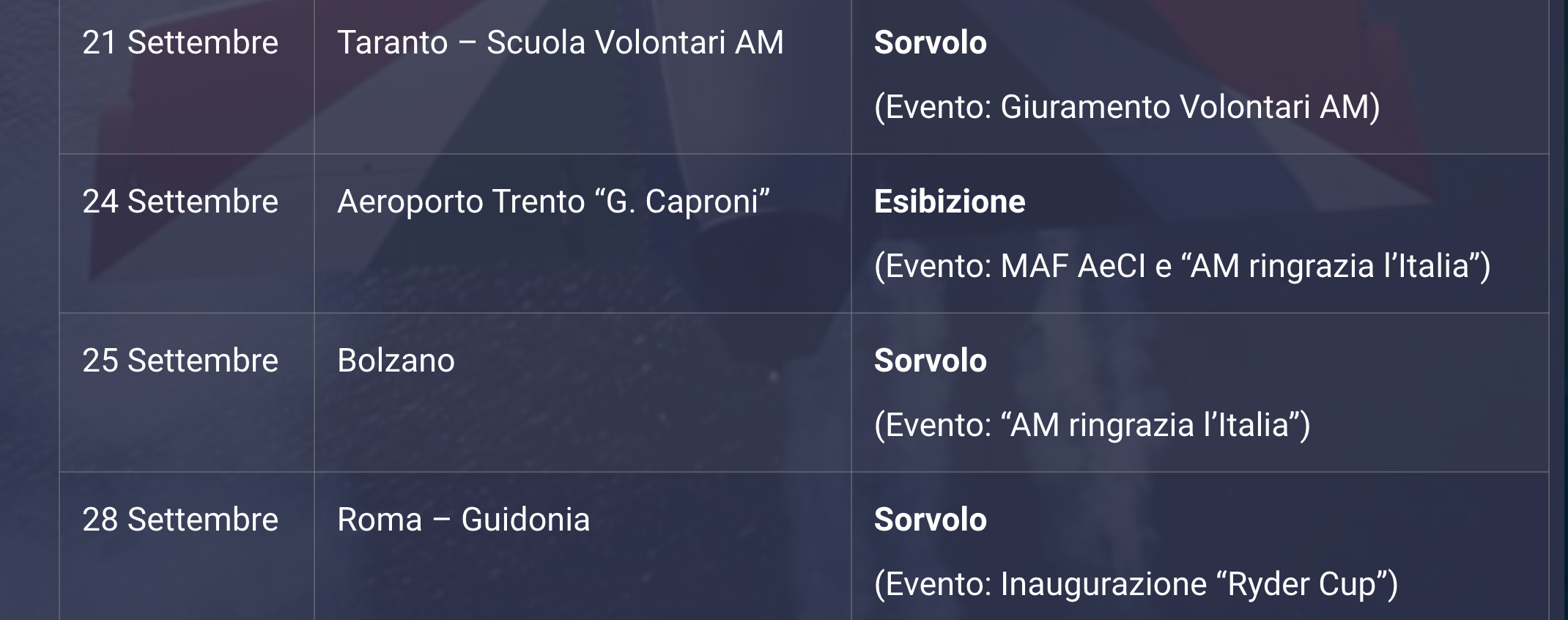Click the Sorvolo label for Roma Guidonia
This screenshot has width=1568, height=620.
[931, 520]
